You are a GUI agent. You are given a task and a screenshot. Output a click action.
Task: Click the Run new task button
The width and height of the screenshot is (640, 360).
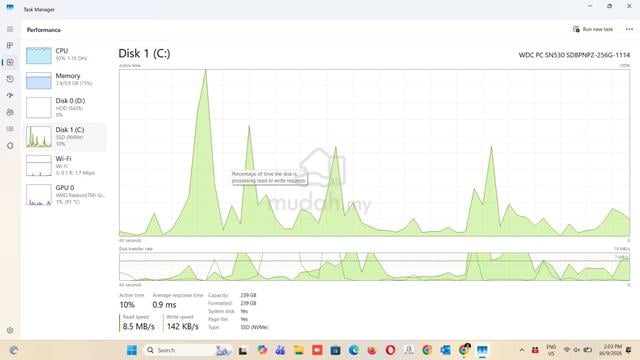(x=593, y=29)
